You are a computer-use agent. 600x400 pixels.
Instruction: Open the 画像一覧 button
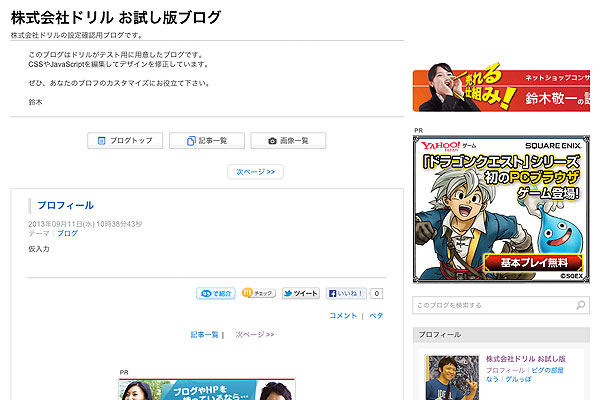(x=288, y=140)
